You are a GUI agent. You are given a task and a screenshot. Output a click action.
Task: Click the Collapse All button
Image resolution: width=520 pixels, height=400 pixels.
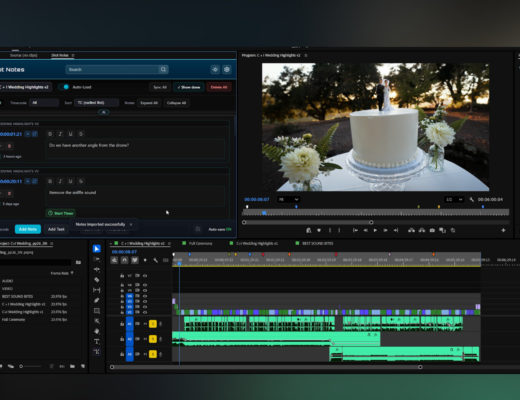point(177,103)
